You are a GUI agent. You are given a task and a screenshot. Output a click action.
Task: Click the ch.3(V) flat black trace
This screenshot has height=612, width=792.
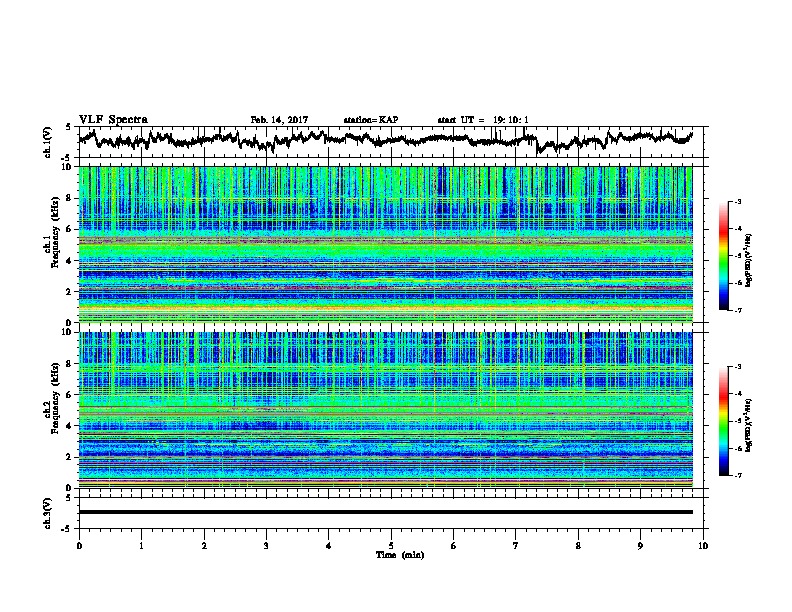pos(386,512)
